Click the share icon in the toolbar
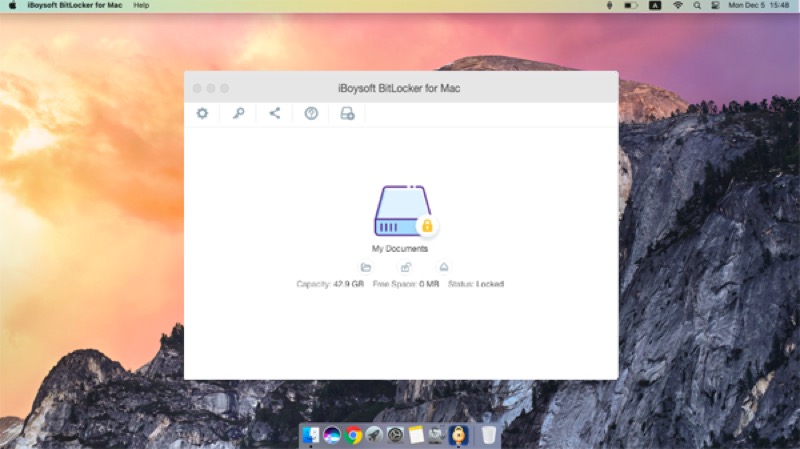Image resolution: width=800 pixels, height=449 pixels. [x=274, y=113]
